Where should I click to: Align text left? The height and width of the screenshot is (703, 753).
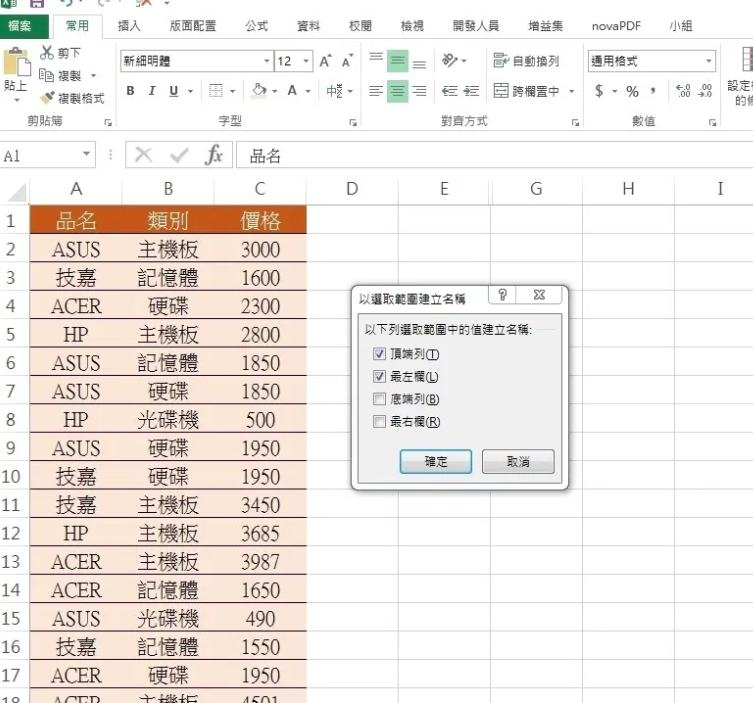(x=376, y=91)
